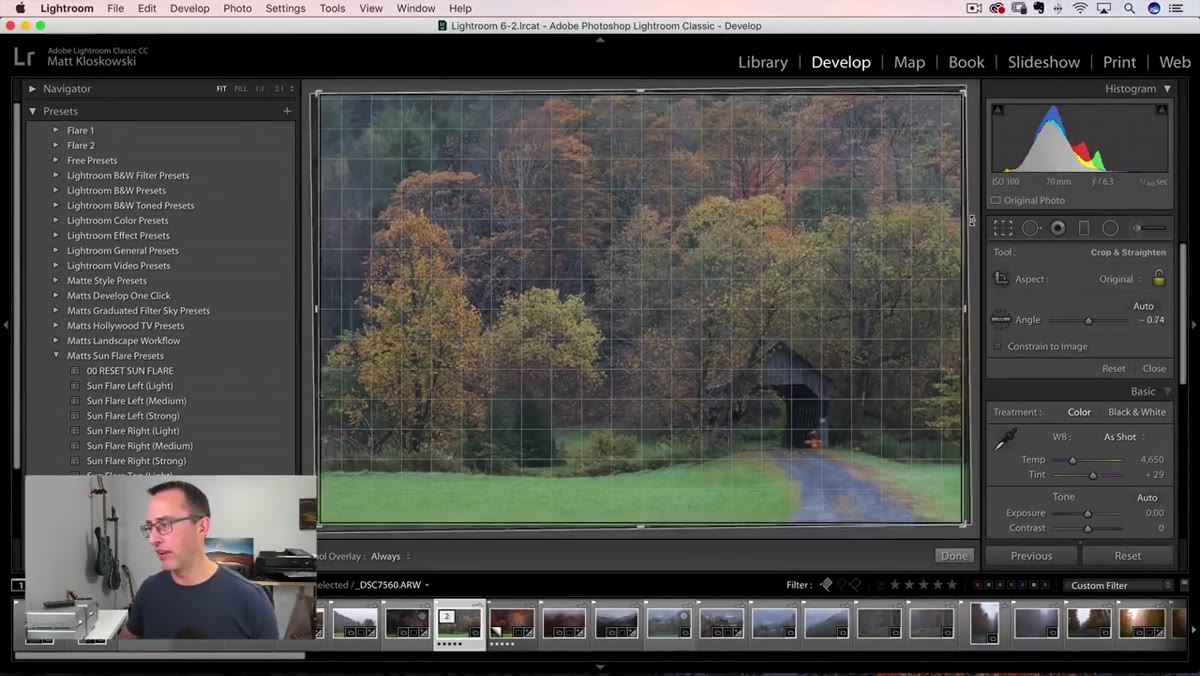Viewport: 1200px width, 676px height.
Task: Click the large Reset button beside Previous
Action: tap(1128, 556)
